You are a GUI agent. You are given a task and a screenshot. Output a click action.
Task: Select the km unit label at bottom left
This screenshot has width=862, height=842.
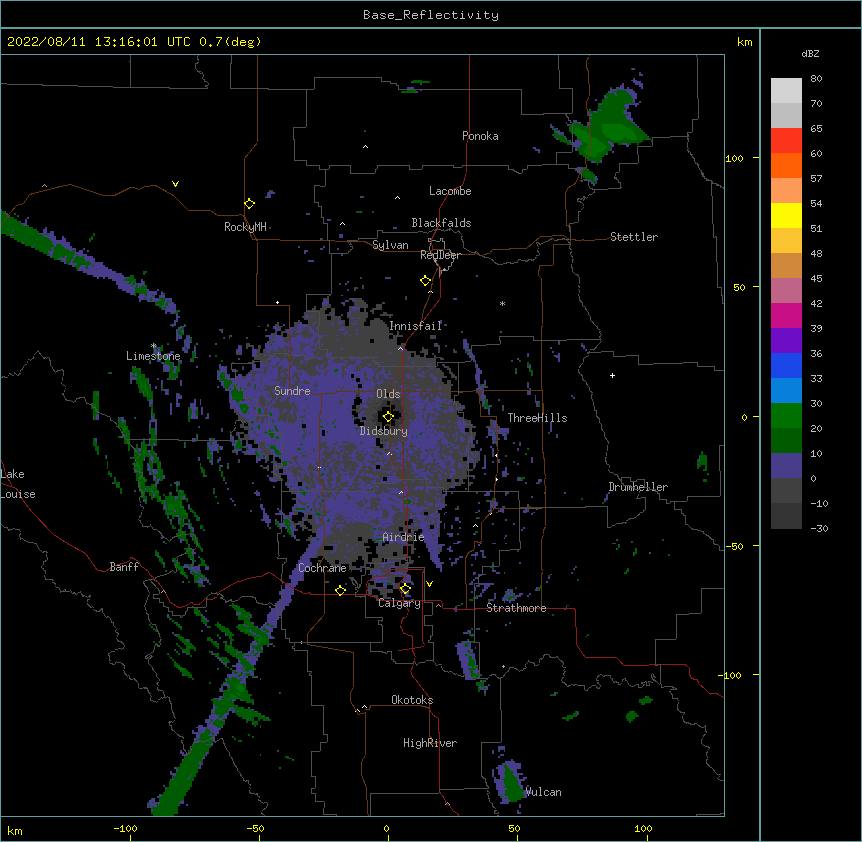pos(15,830)
